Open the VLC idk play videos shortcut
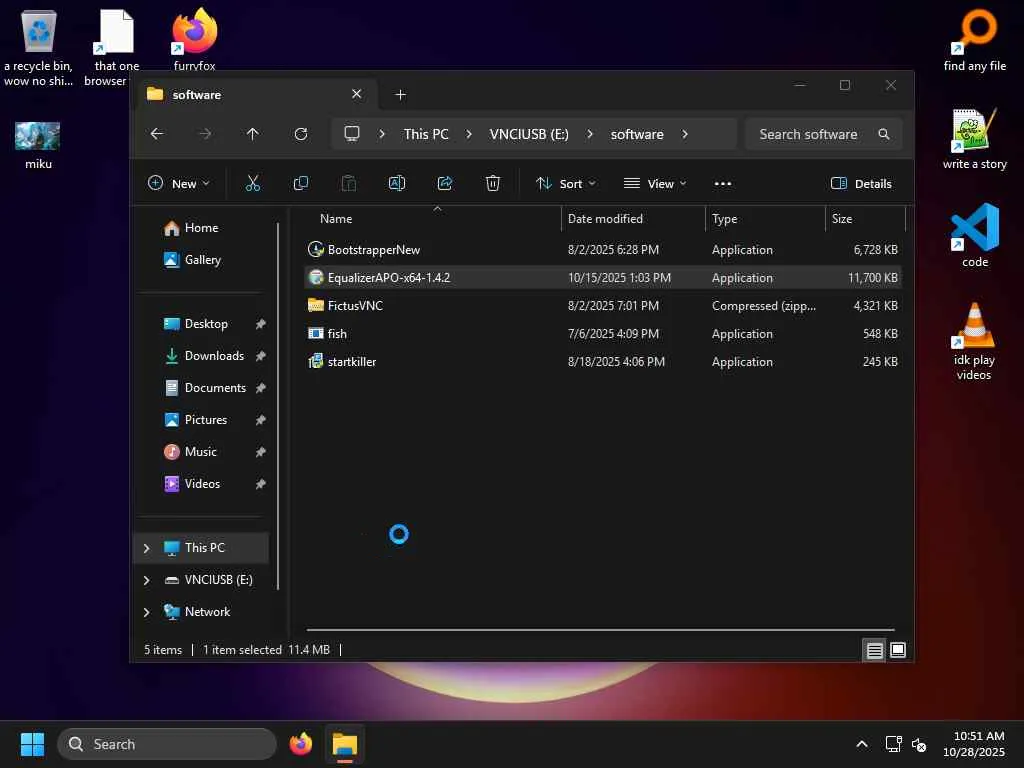The image size is (1024, 768). tap(974, 340)
